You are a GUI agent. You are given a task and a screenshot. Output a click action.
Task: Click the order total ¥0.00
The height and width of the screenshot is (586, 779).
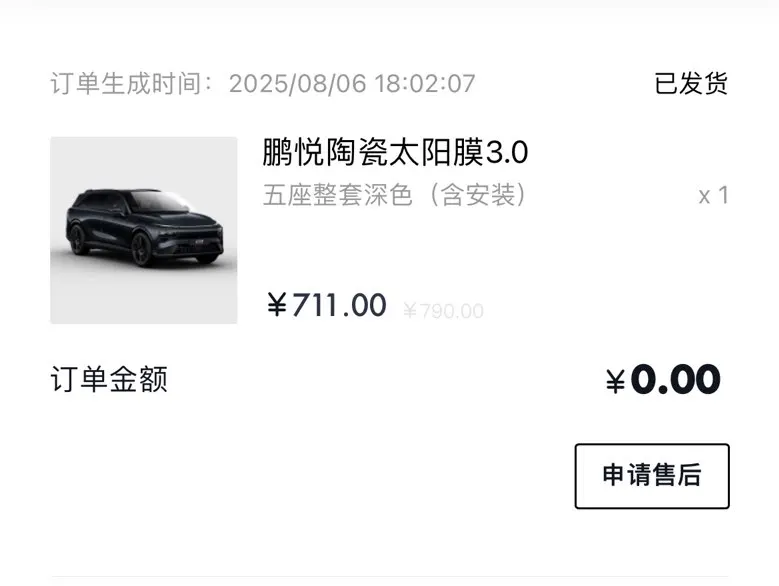tap(663, 380)
